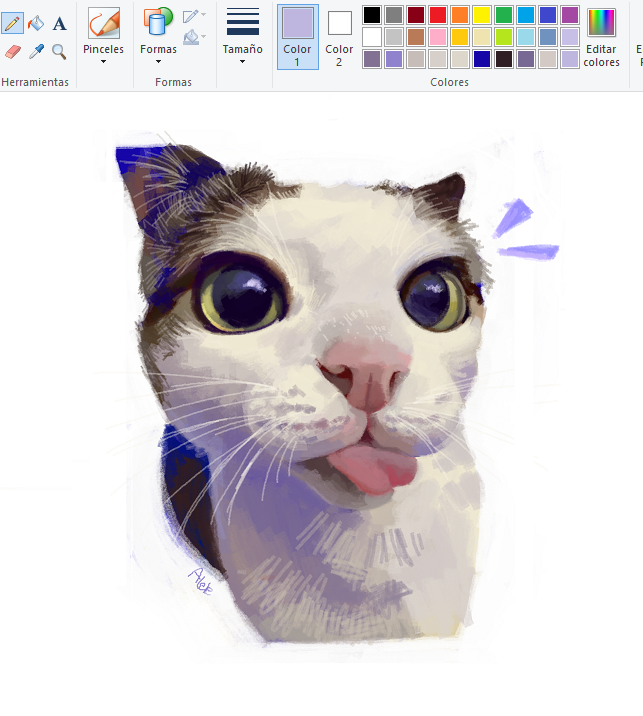Select the Text tool
This screenshot has height=716, width=643.
(59, 23)
